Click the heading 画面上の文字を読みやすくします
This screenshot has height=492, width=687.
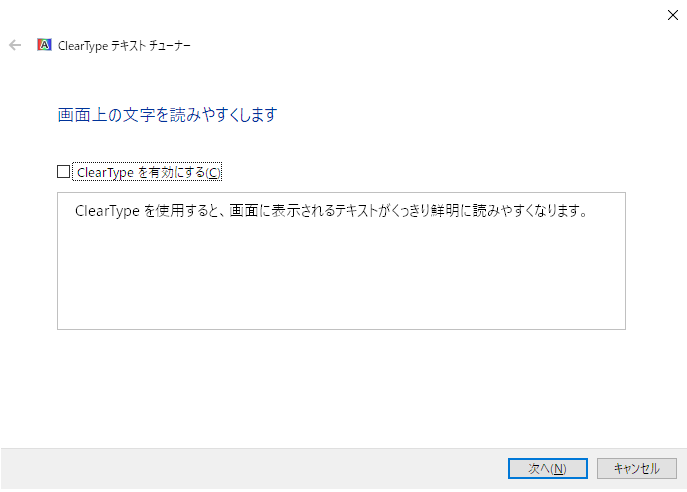pos(167,115)
